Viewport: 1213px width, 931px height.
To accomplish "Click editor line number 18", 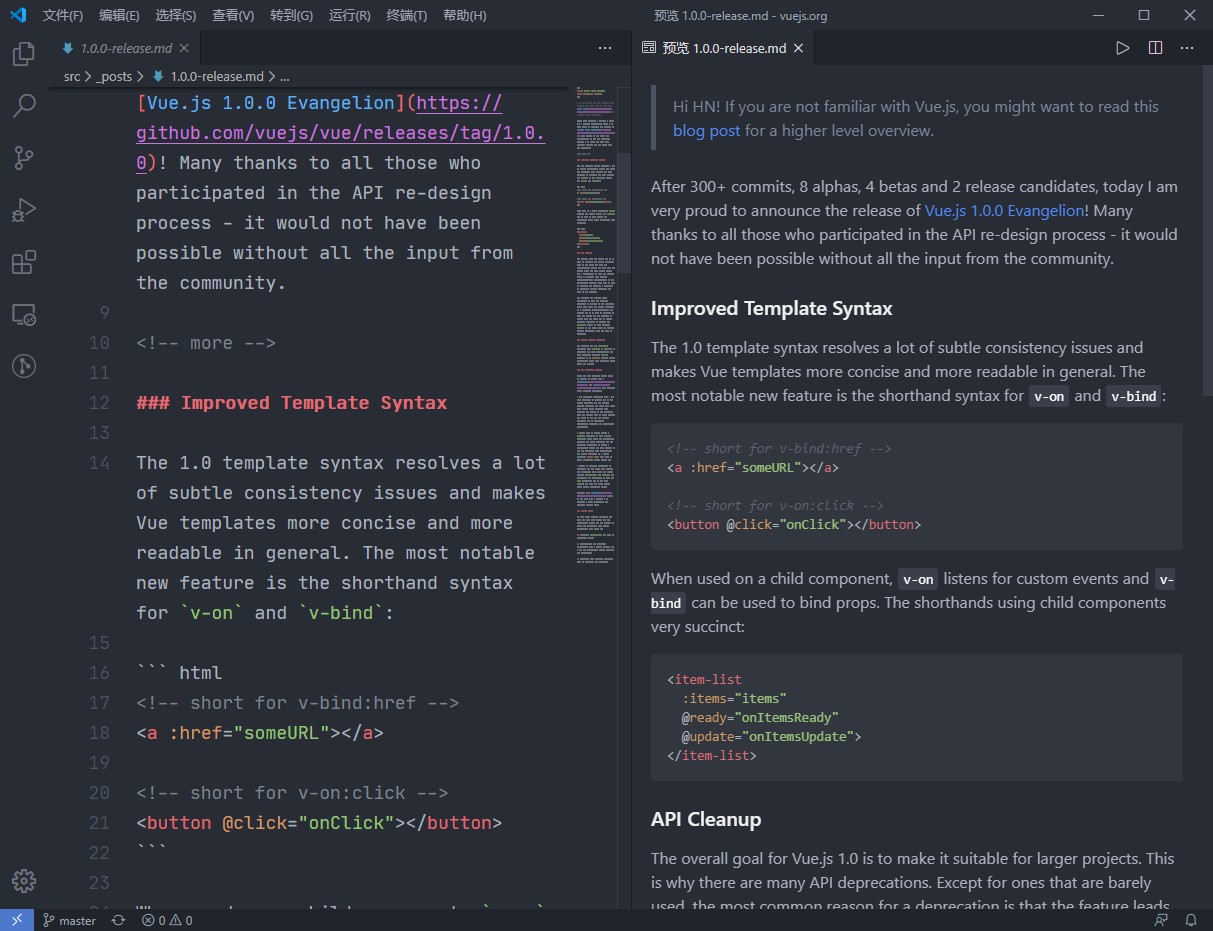I will click(99, 733).
